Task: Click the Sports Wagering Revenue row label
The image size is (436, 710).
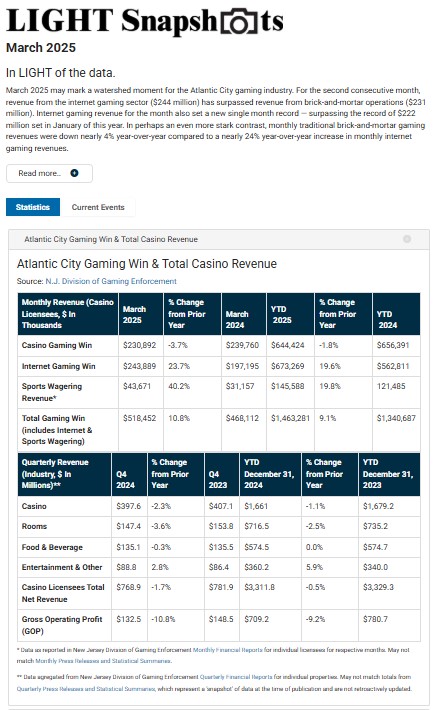Action: coord(52,392)
